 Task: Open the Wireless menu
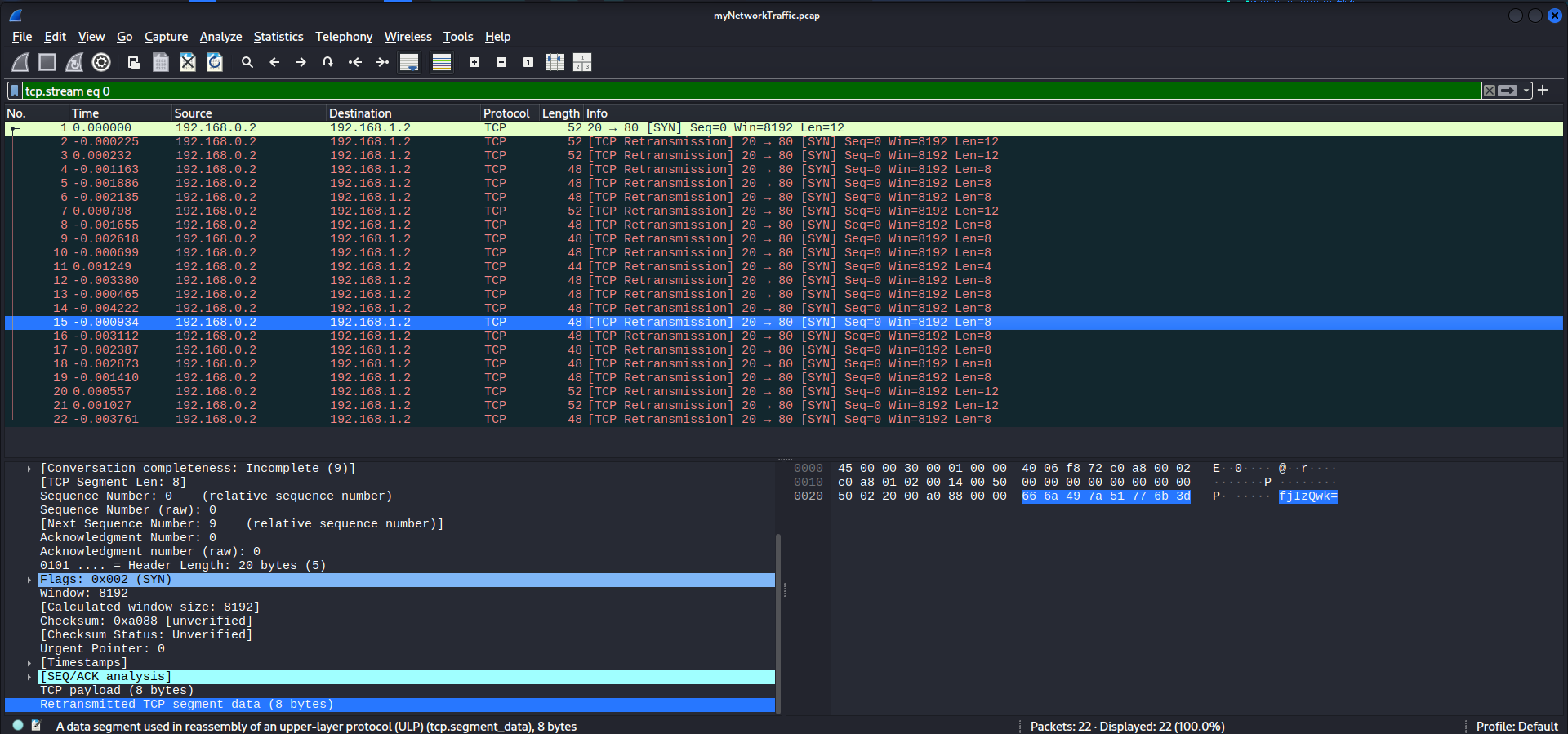click(x=408, y=37)
